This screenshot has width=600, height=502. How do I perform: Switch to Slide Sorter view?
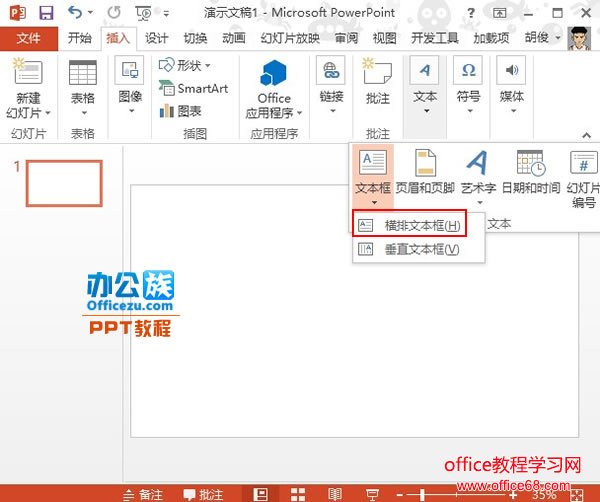coord(298,494)
